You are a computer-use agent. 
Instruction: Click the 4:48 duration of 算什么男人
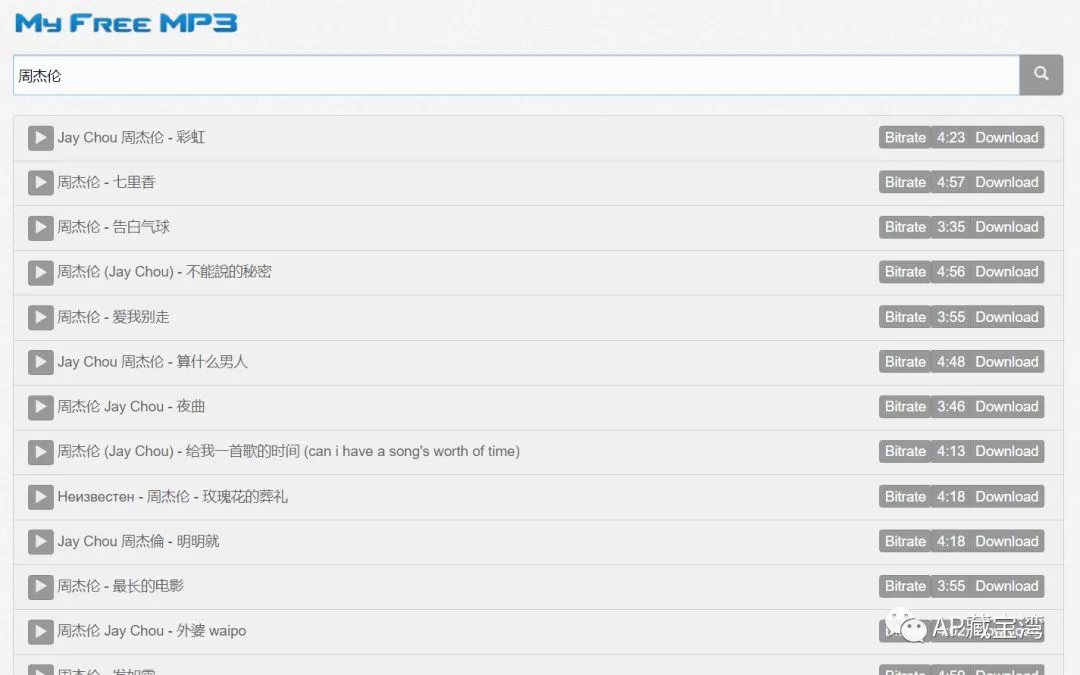tap(951, 362)
